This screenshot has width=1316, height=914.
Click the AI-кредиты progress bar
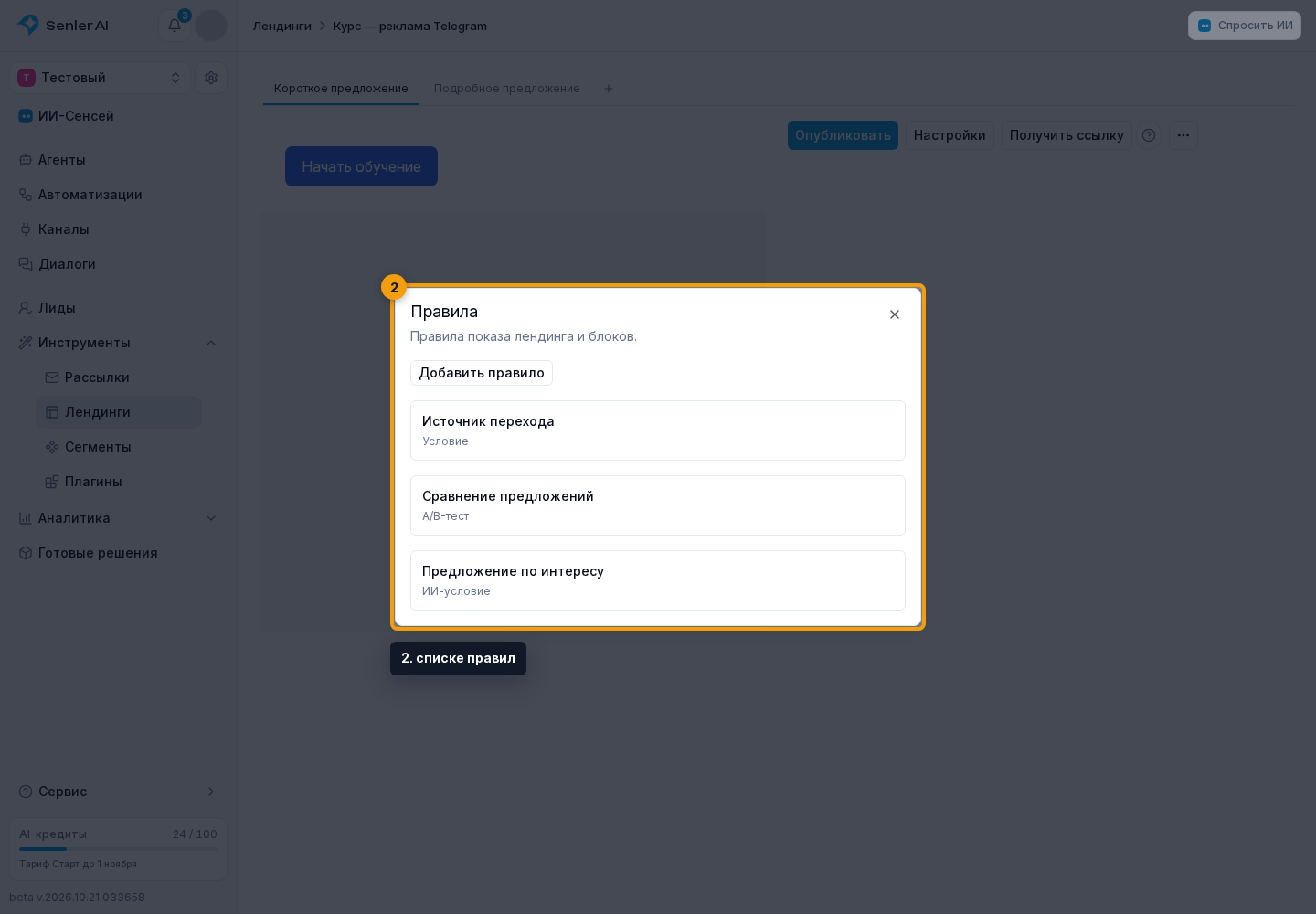[118, 849]
